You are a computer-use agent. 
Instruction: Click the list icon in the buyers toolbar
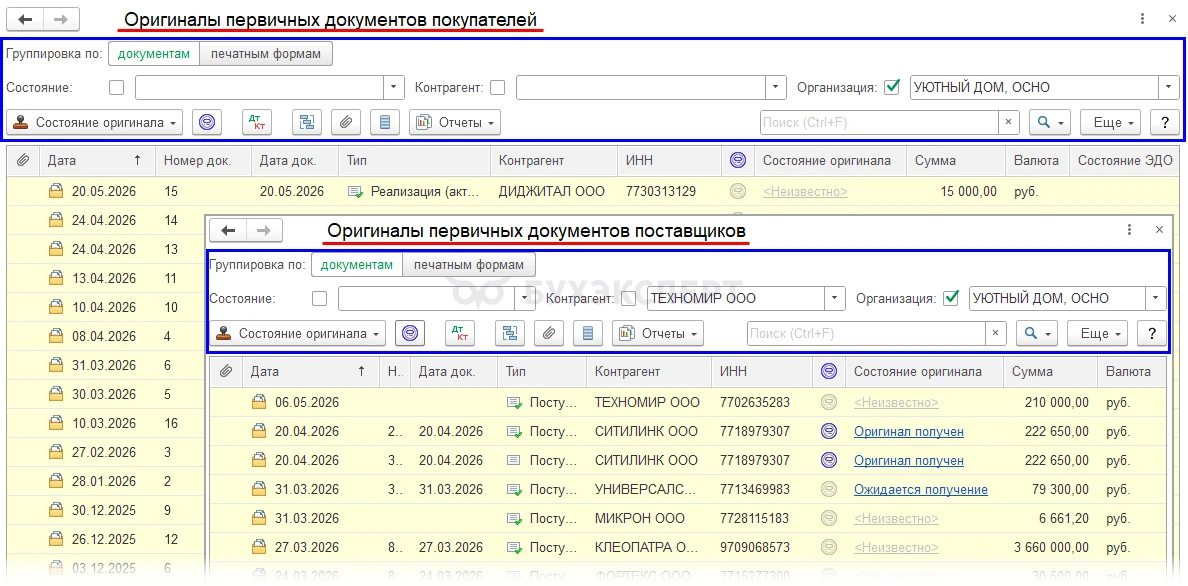click(385, 122)
